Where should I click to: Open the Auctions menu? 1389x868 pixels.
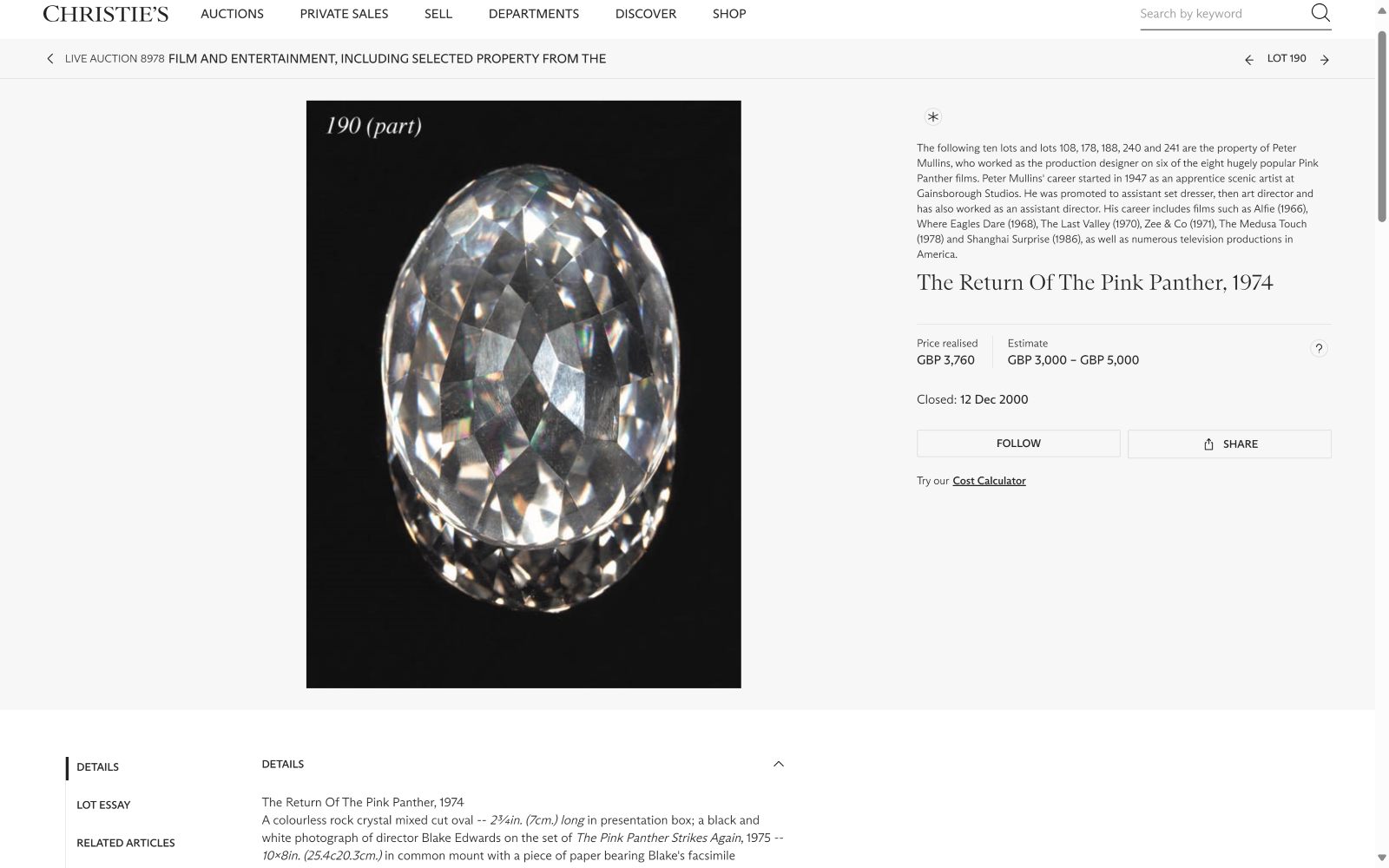click(232, 14)
